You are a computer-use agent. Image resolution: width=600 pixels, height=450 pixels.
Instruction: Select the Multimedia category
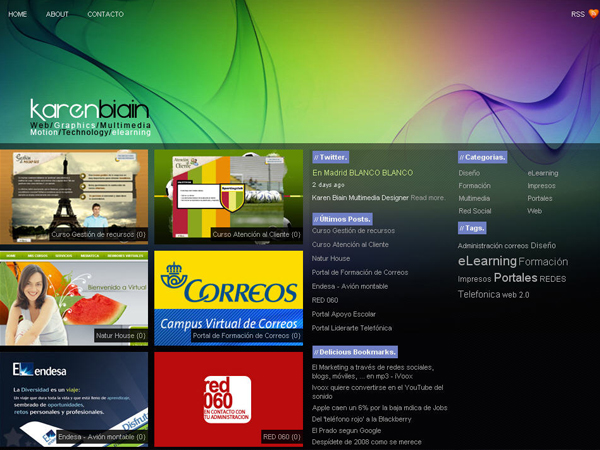tap(474, 198)
